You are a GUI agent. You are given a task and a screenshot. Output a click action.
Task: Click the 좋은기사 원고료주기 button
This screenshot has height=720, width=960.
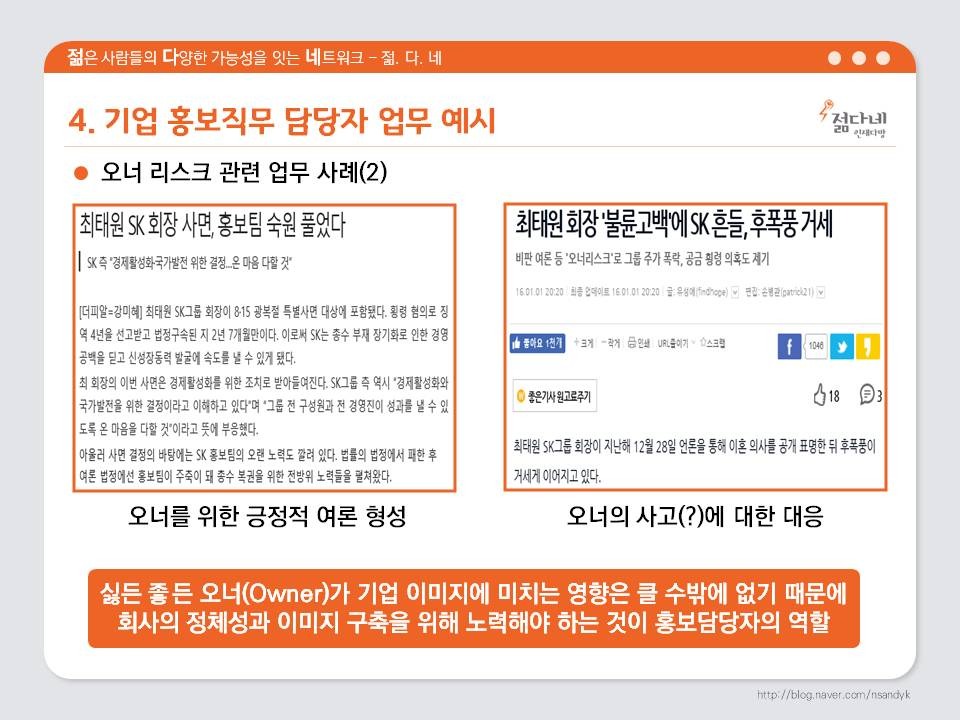pyautogui.click(x=554, y=396)
